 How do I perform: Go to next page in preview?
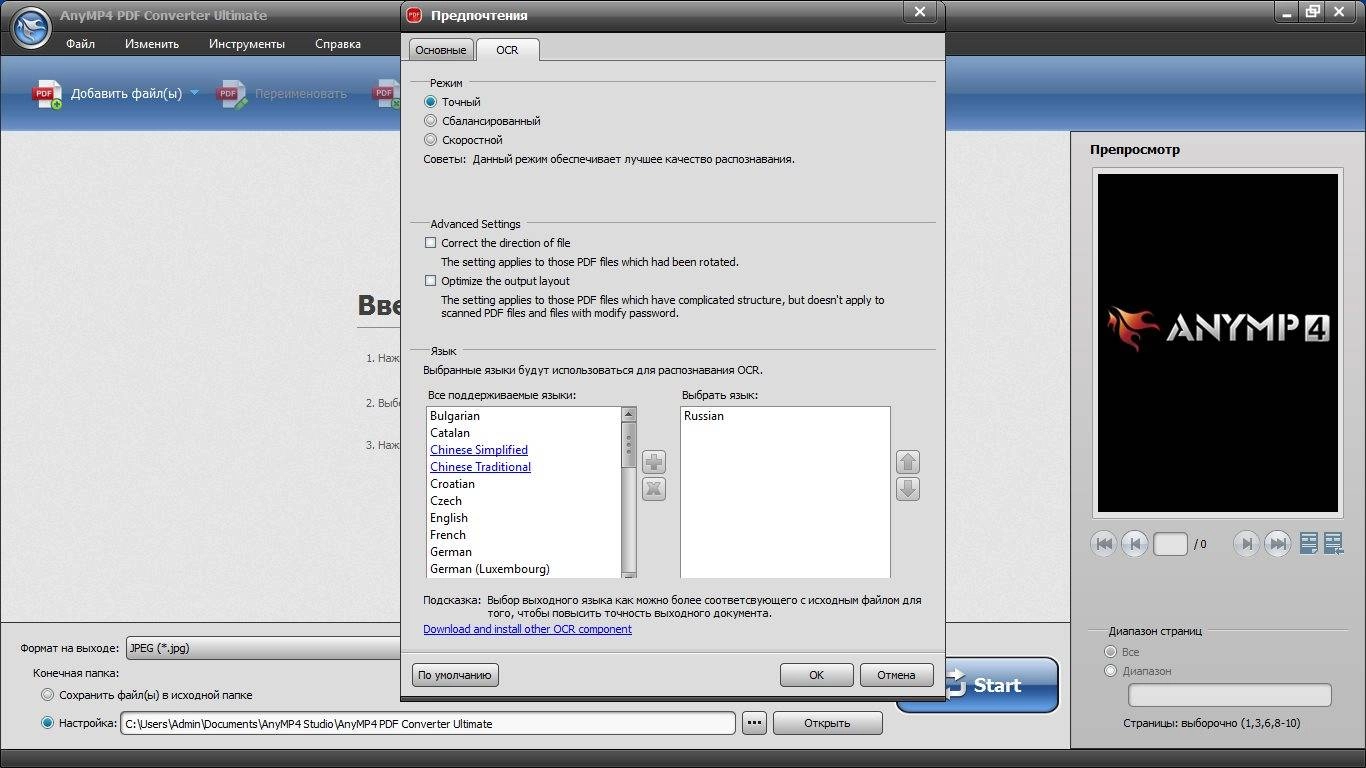(x=1246, y=544)
